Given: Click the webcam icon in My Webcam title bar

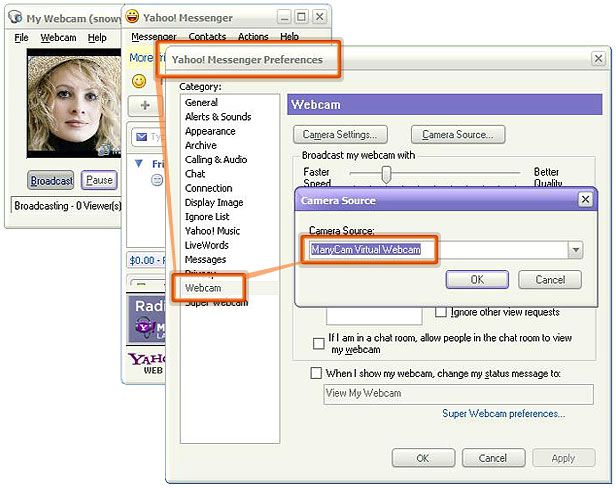Looking at the screenshot, I should 15,18.
